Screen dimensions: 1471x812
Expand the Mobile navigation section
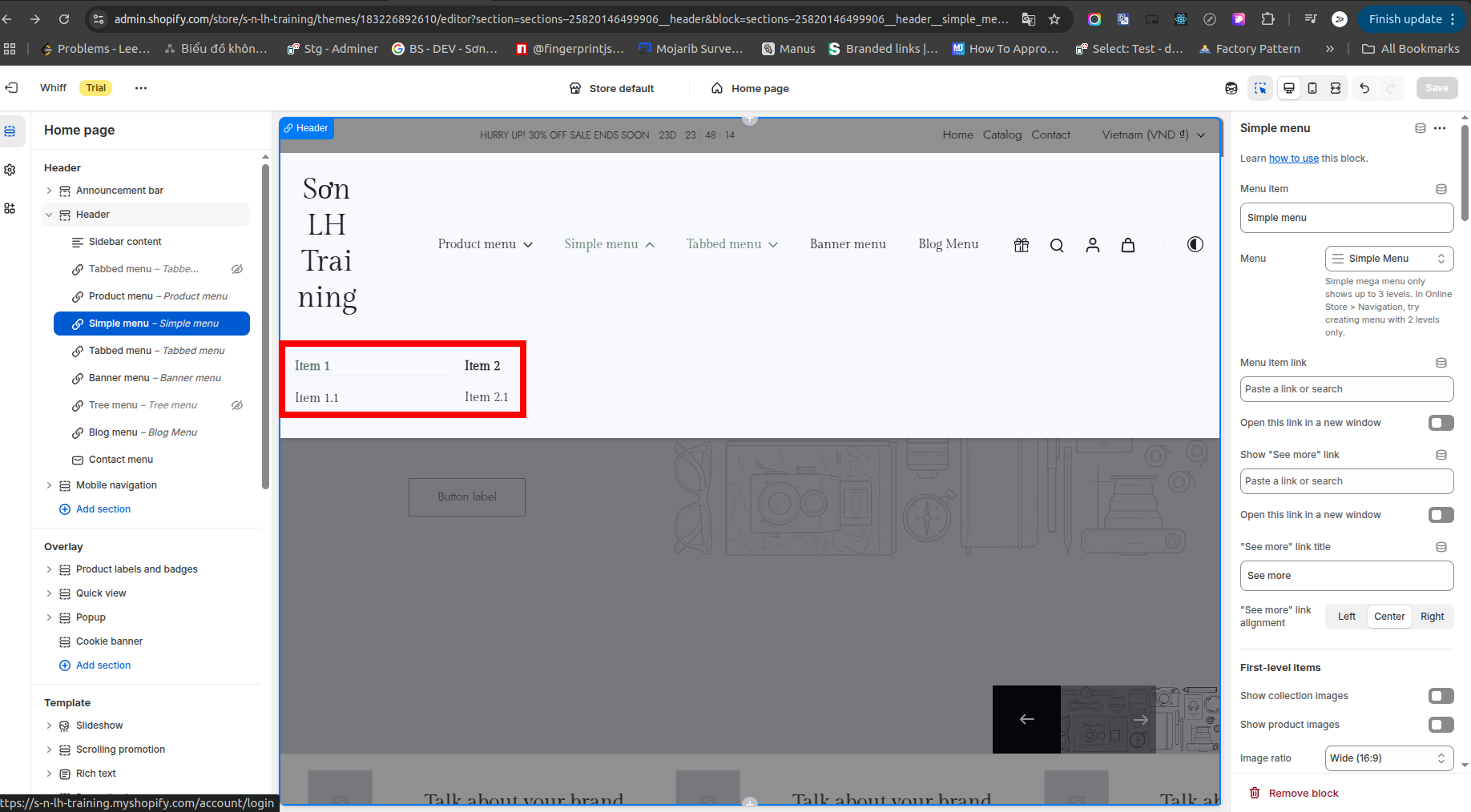[49, 485]
